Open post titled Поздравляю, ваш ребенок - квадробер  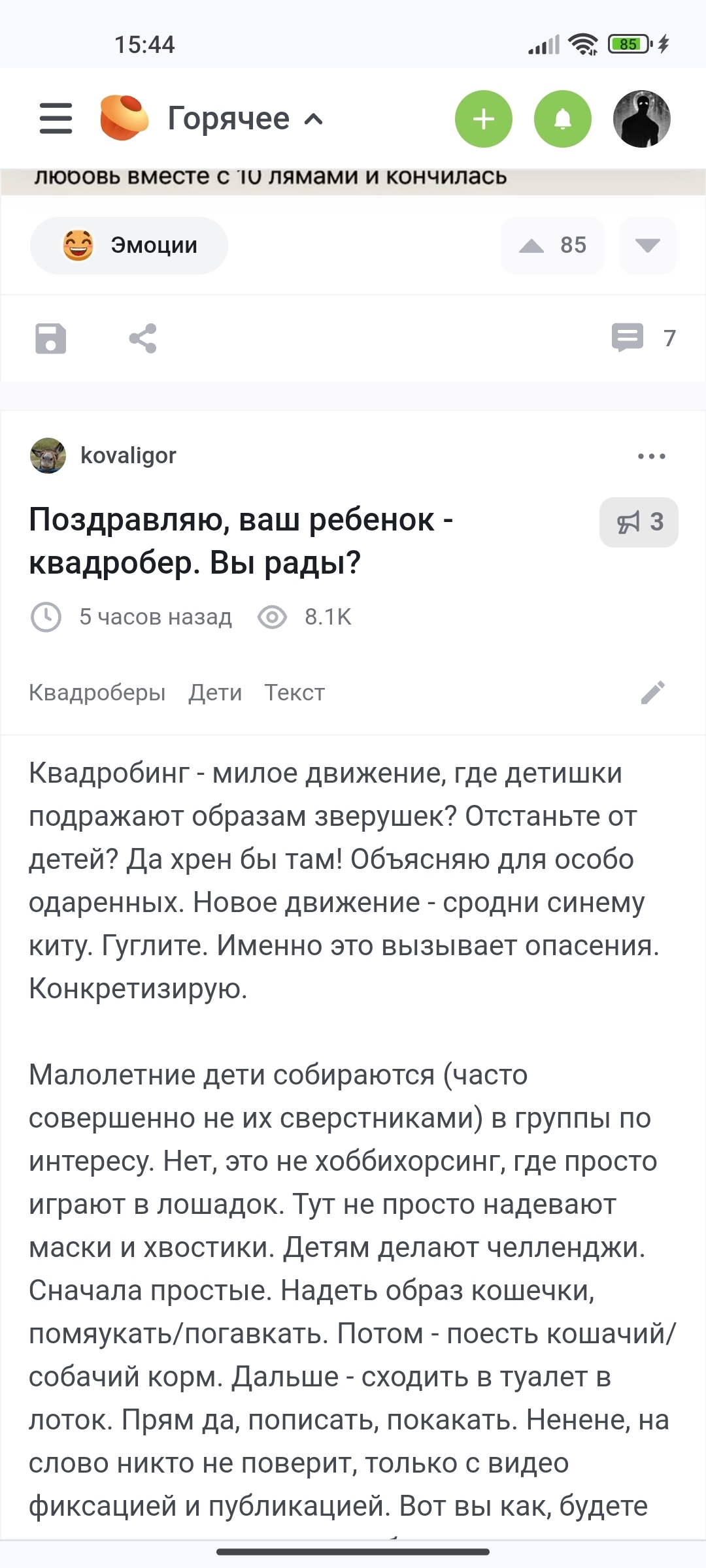click(x=241, y=541)
